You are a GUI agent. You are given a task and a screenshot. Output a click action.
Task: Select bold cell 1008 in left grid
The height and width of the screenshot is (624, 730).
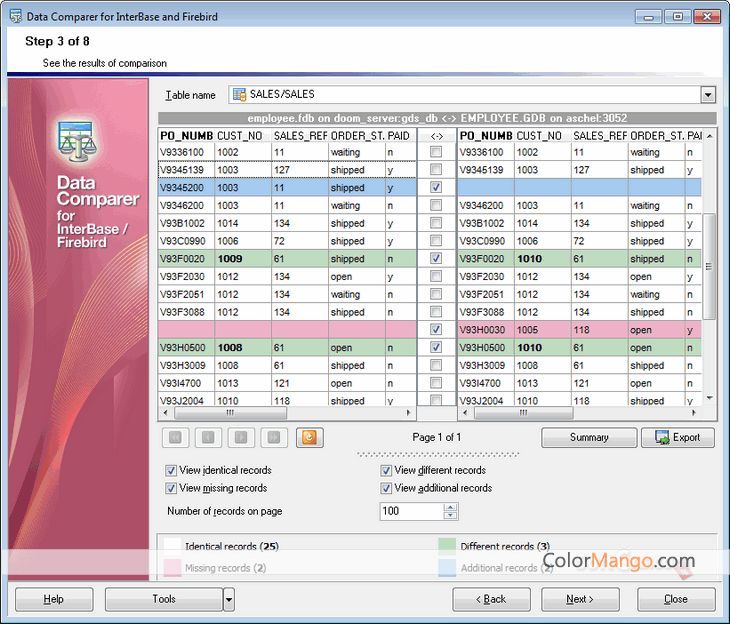pos(243,347)
